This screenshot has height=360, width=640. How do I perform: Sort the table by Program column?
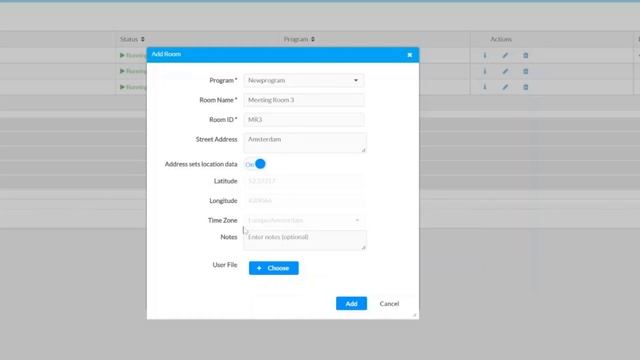coord(299,39)
